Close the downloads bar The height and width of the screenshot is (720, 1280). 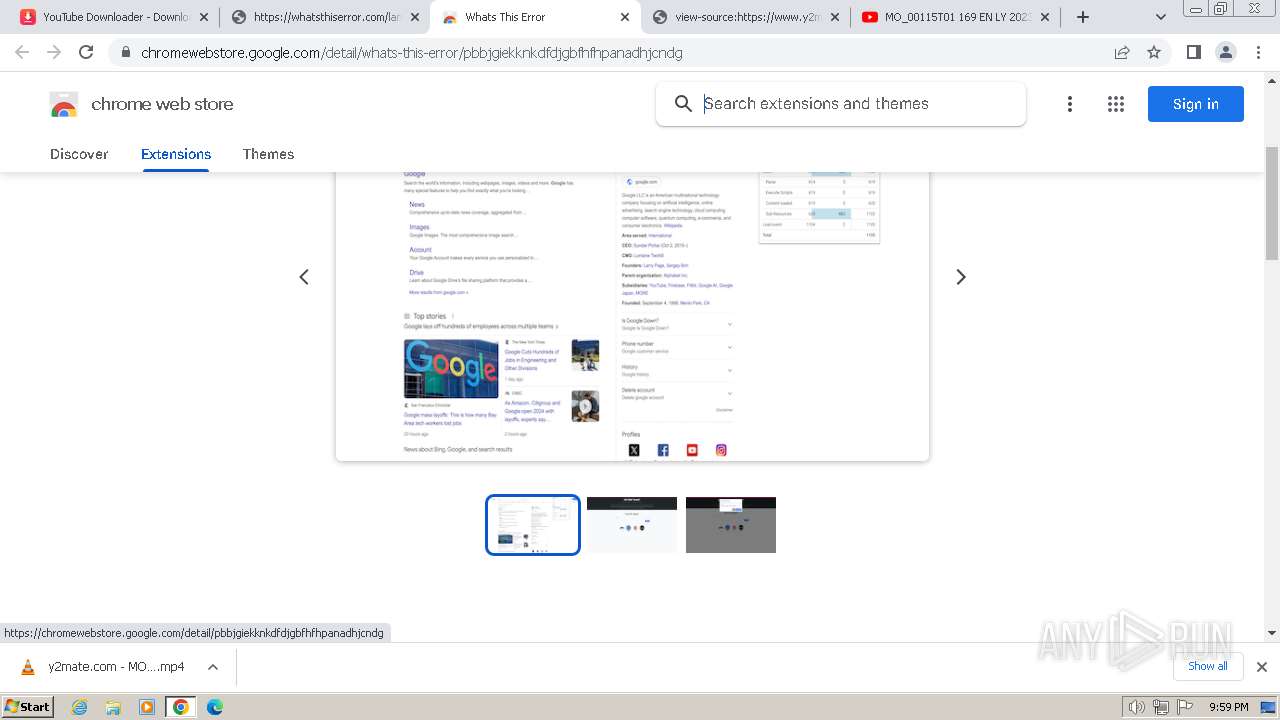(1262, 667)
